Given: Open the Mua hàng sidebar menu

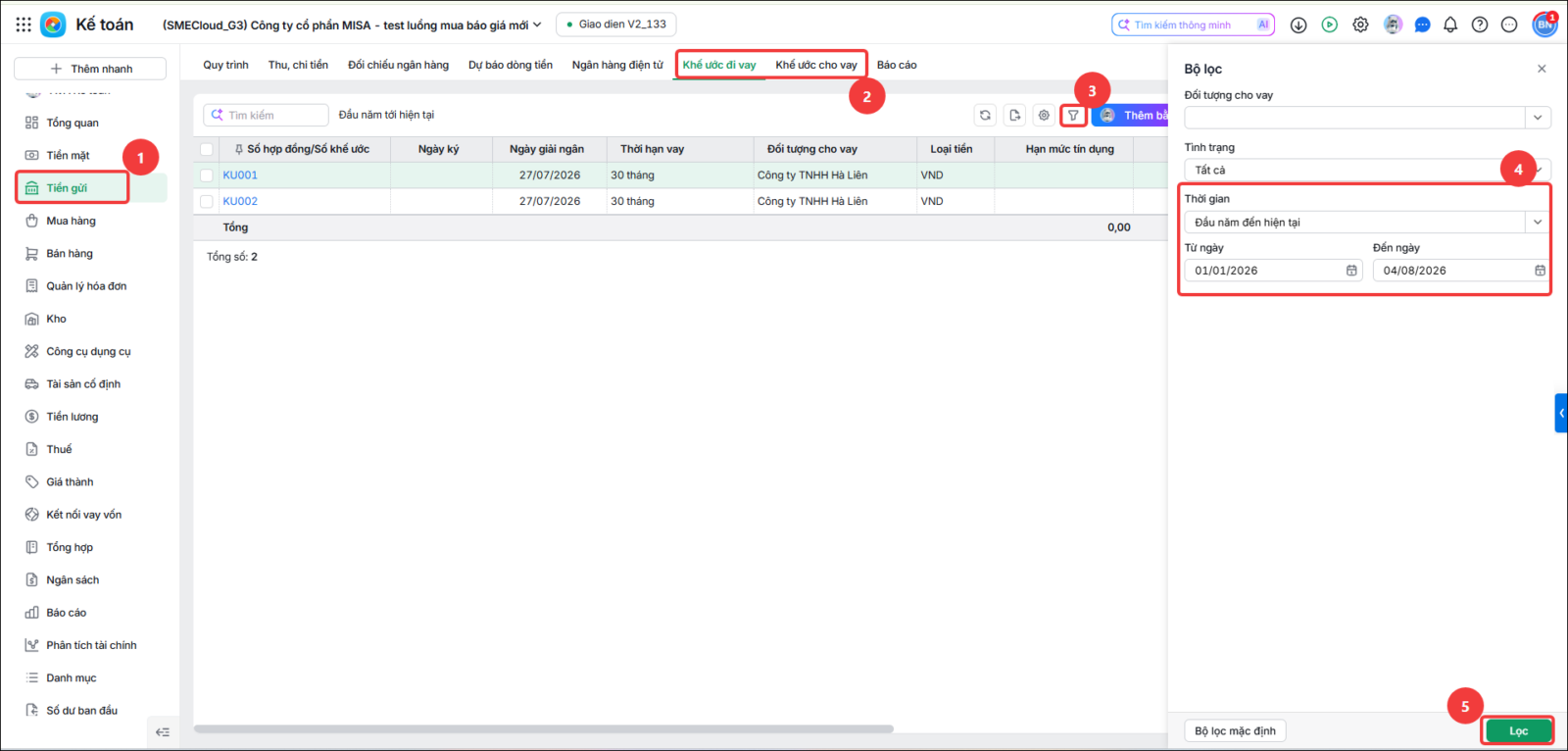Looking at the screenshot, I should (x=71, y=221).
